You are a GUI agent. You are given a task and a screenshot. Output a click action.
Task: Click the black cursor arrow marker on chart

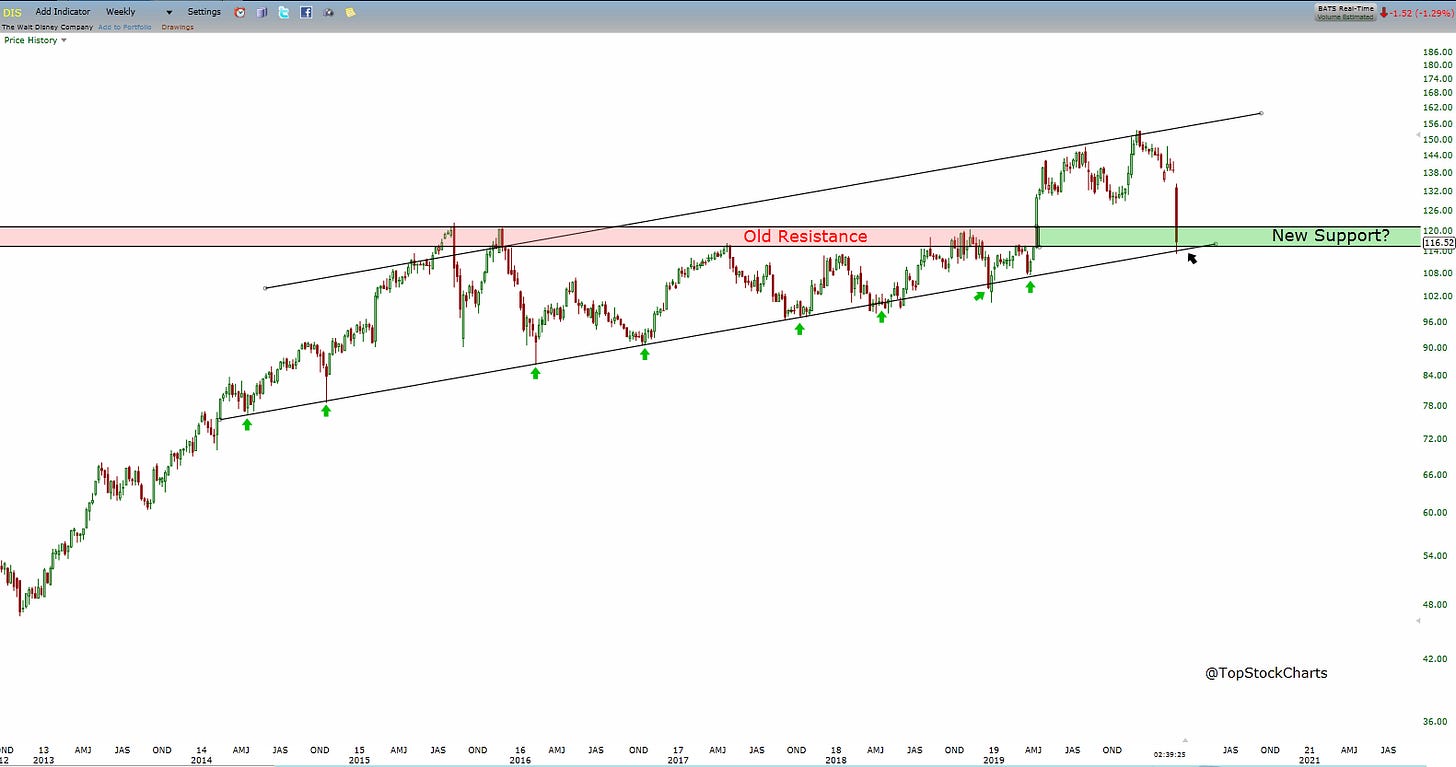[1192, 259]
